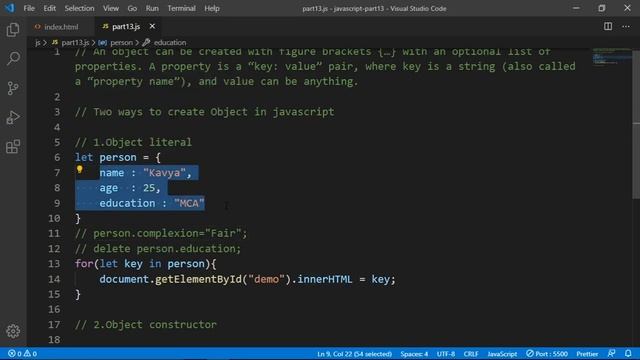The image size is (640, 360).
Task: Open the Terminal menu
Action: 181,8
